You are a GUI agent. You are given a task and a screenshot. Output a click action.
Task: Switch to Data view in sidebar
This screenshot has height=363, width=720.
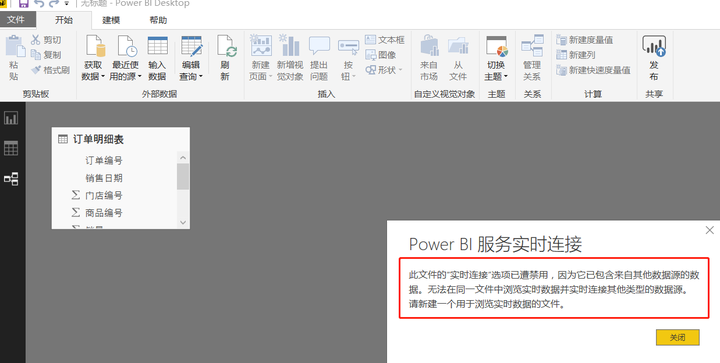[11, 148]
